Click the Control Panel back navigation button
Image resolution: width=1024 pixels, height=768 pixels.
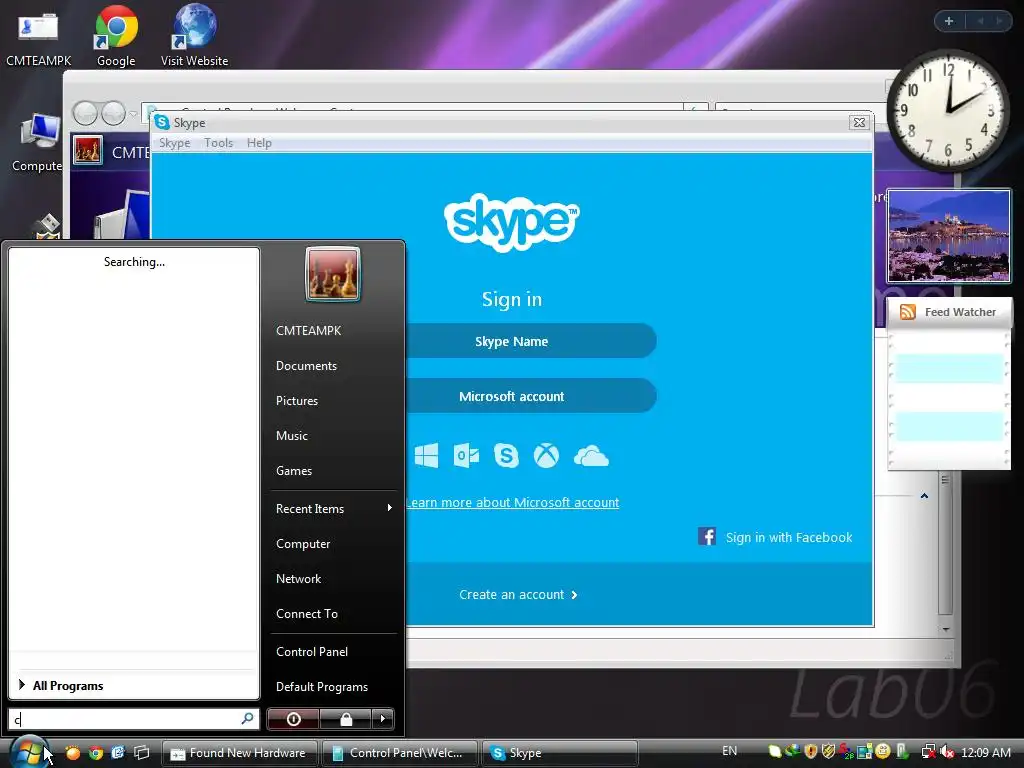85,113
